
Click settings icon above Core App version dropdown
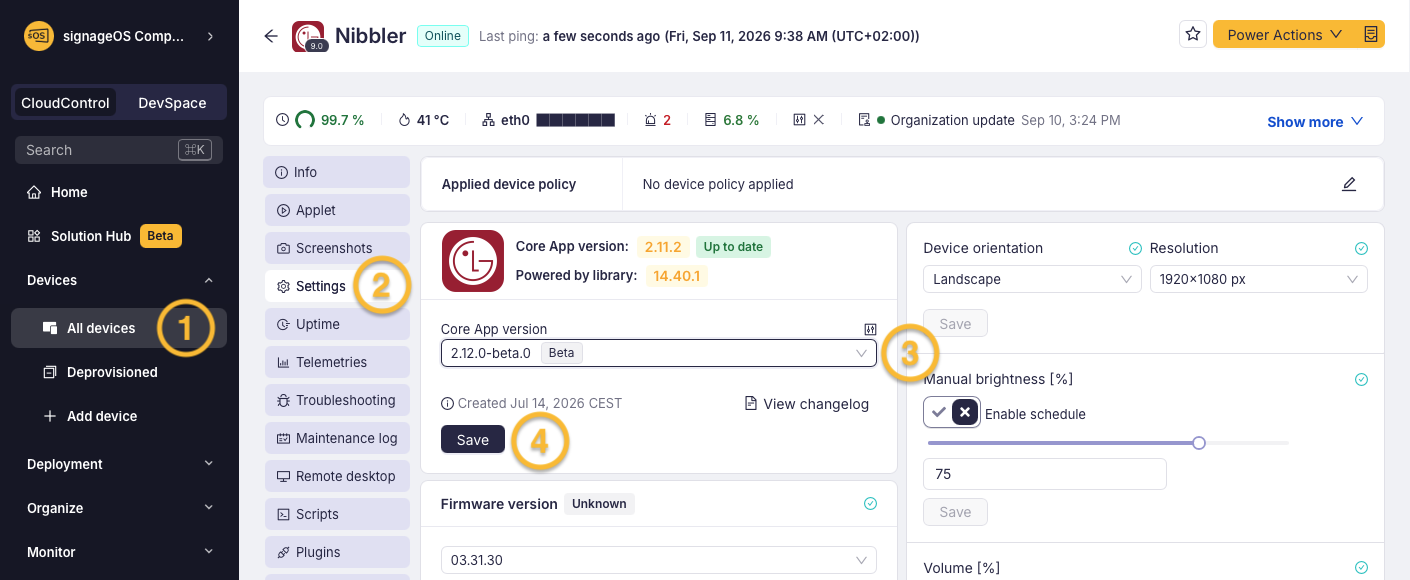coord(869,329)
